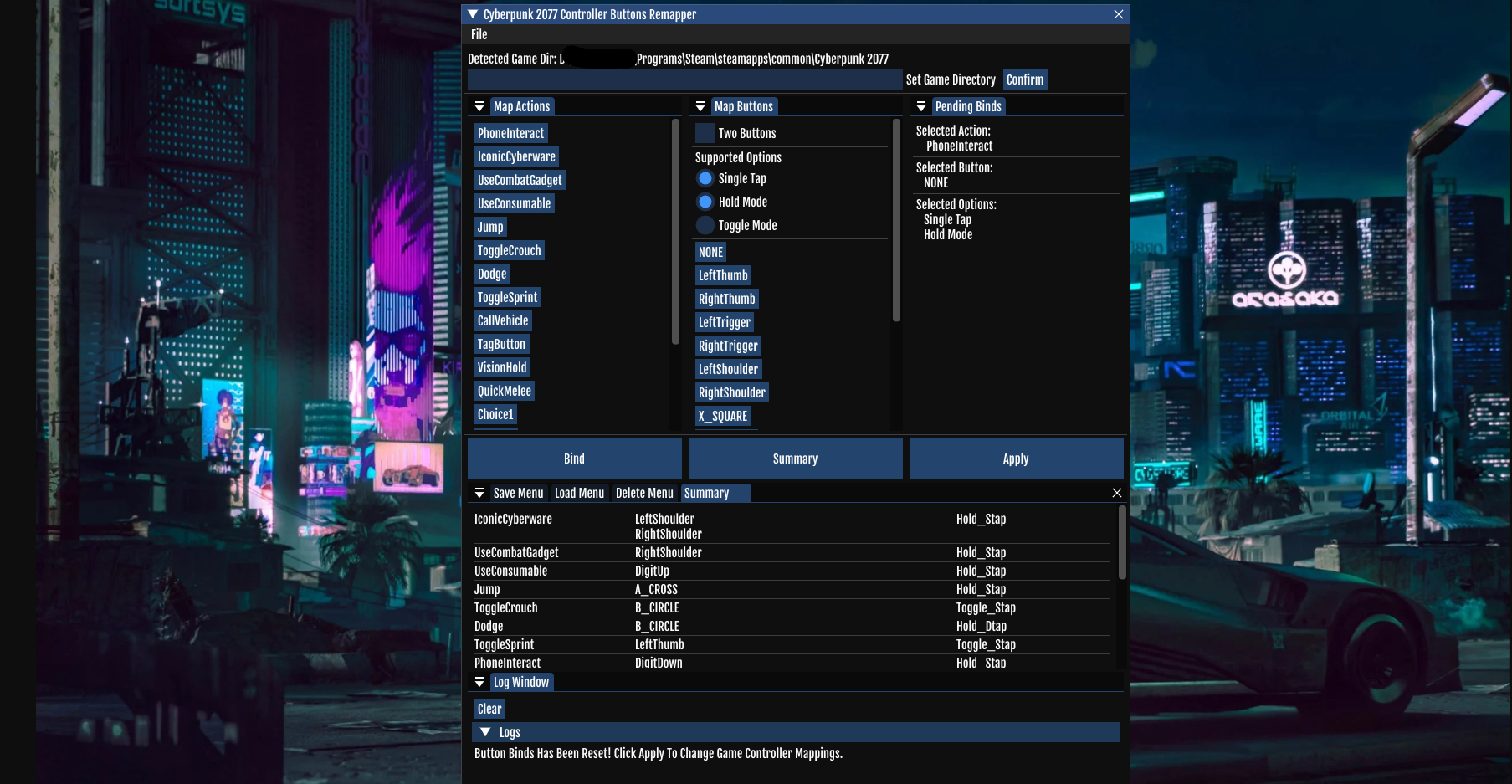Screen dimensions: 1512x784
Task: Pick the TagButton action
Action: (x=501, y=344)
